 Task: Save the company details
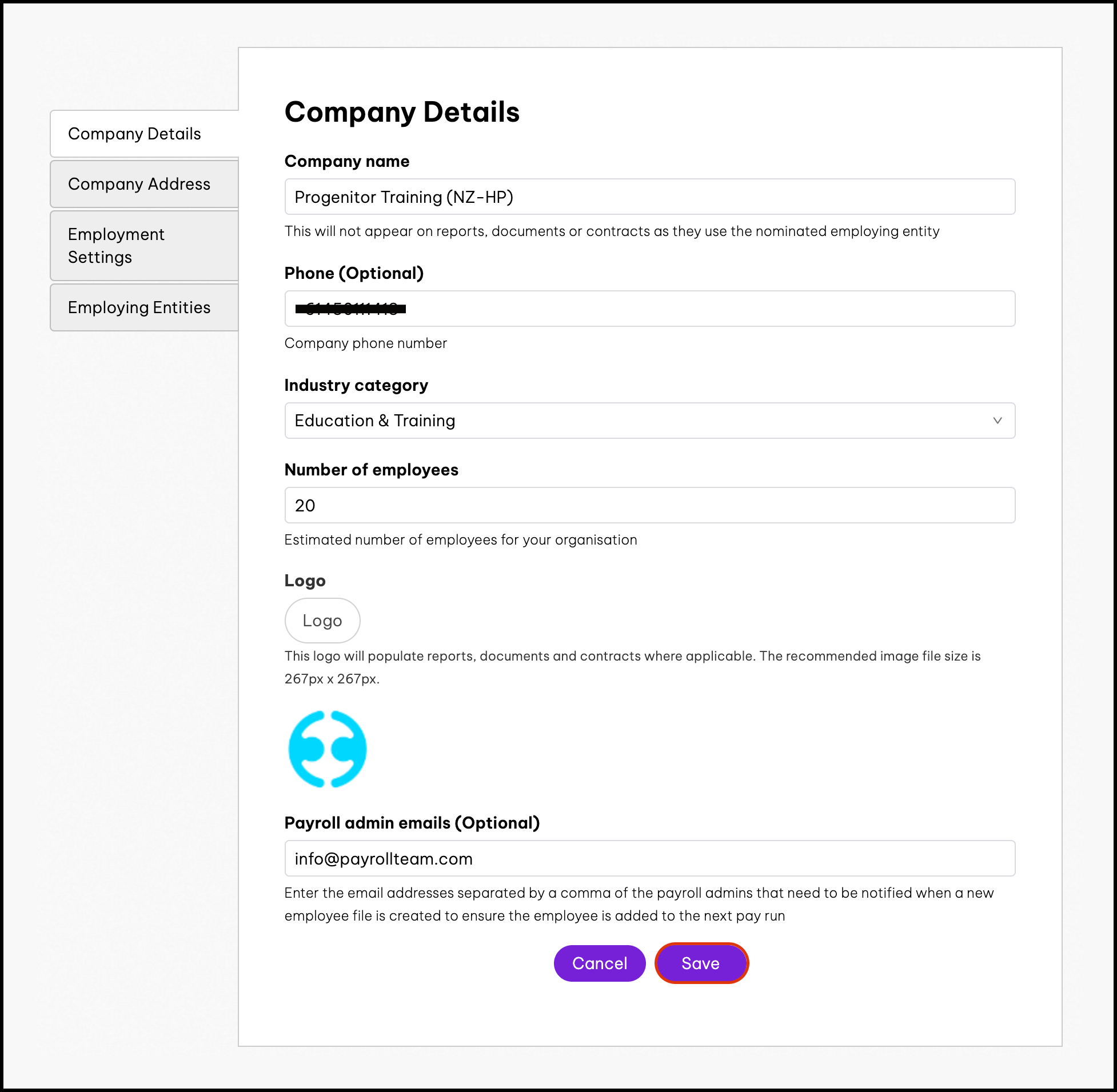[x=701, y=963]
